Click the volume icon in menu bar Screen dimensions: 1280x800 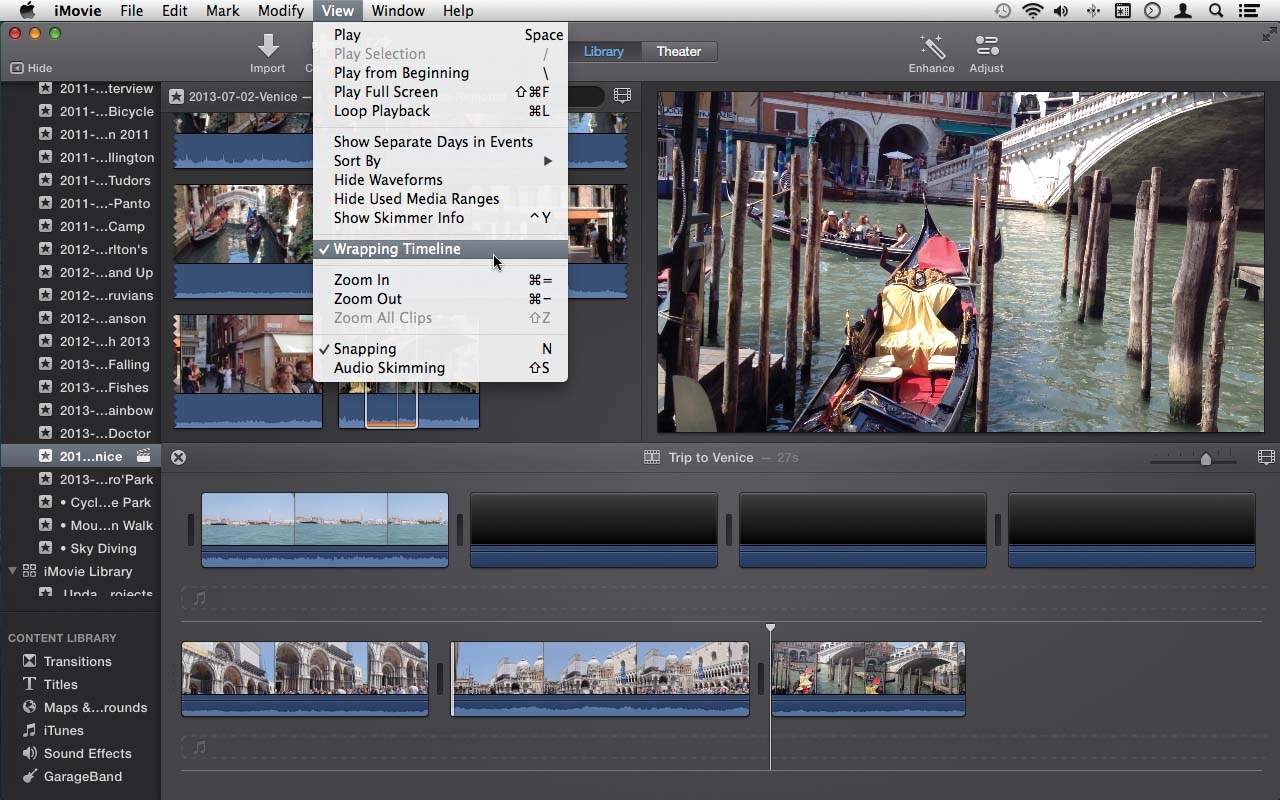pyautogui.click(x=1061, y=11)
